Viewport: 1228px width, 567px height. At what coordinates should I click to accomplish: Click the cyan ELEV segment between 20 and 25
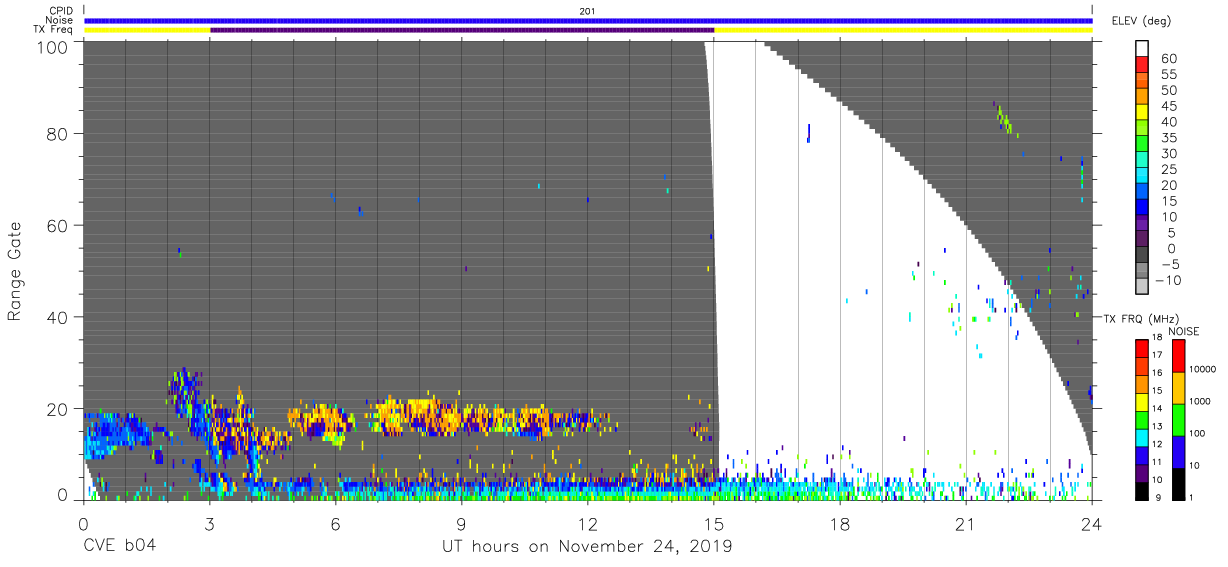point(1142,175)
